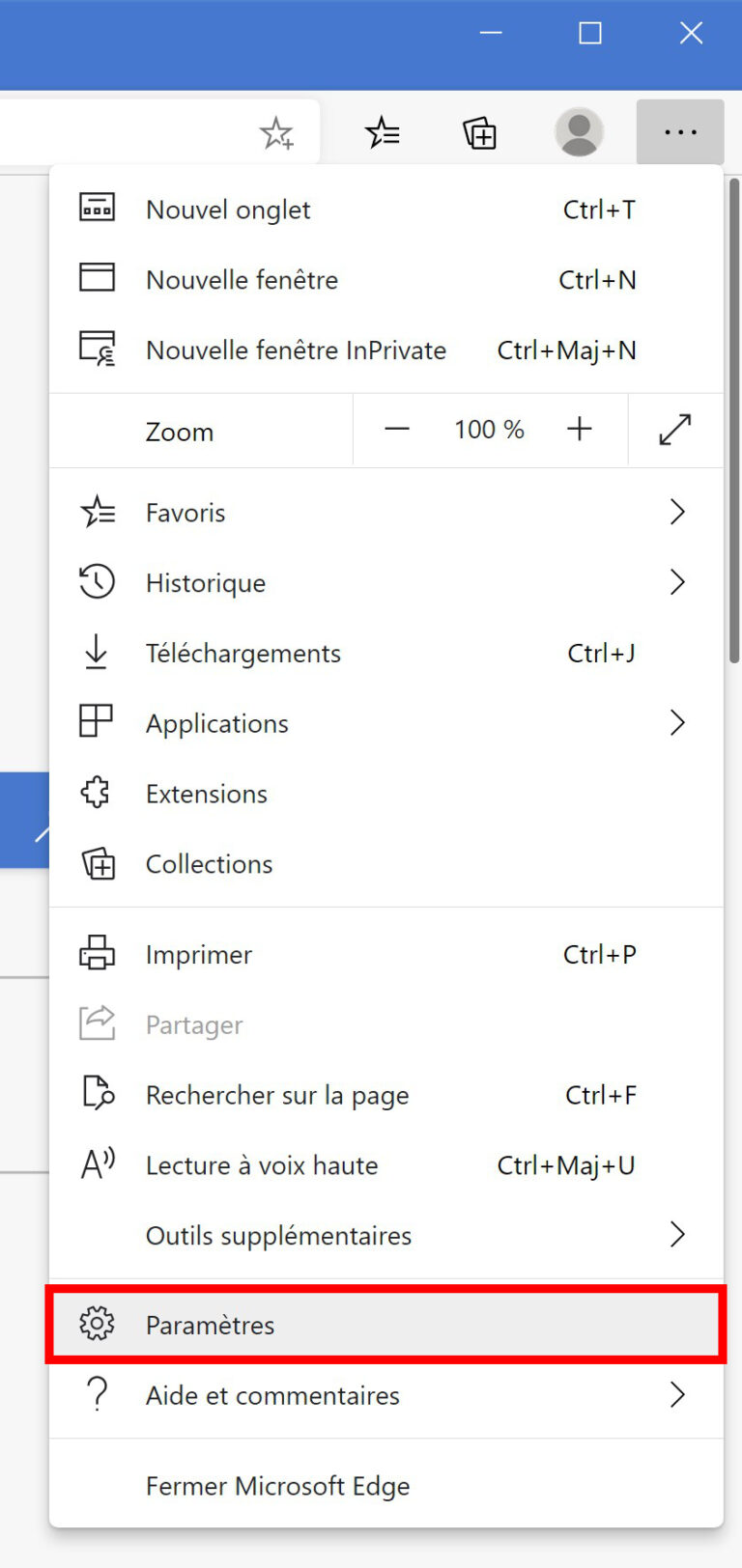Expand the Outils supplémentaires submenu arrow

(x=677, y=1234)
